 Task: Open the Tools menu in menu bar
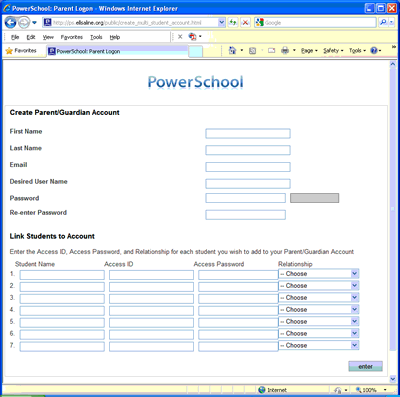tap(96, 37)
